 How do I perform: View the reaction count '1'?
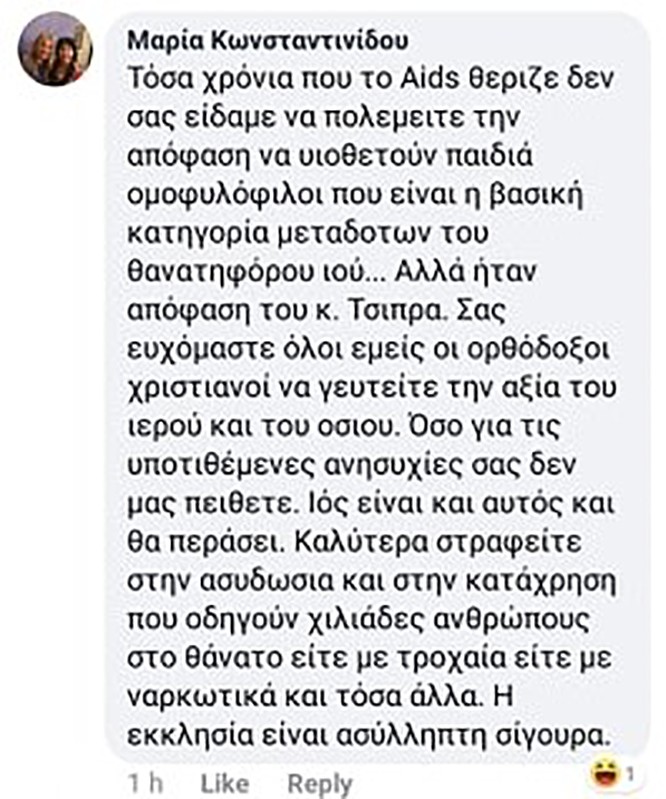(630, 774)
